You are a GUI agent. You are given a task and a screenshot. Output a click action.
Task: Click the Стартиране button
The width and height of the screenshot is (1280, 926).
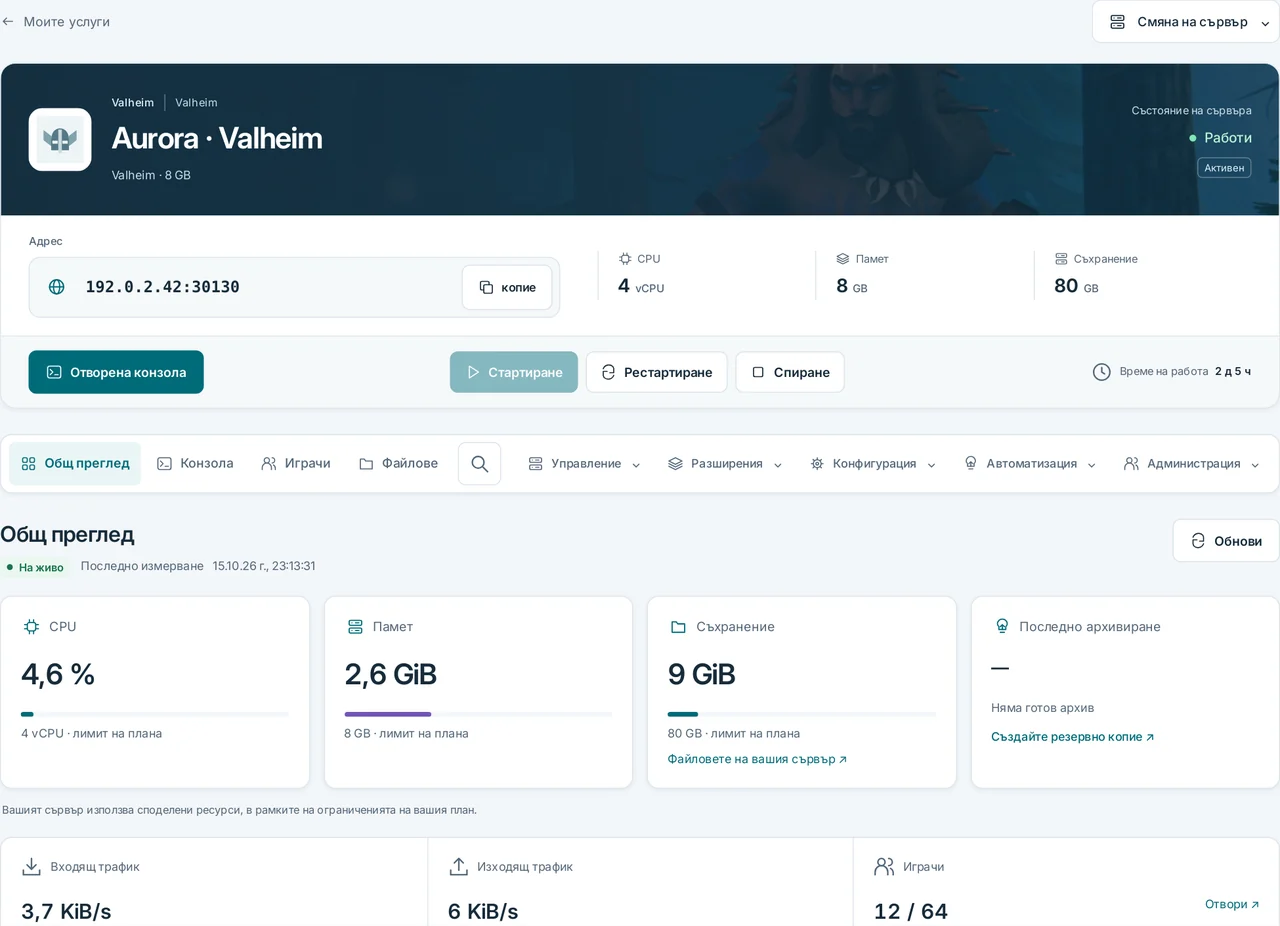514,372
